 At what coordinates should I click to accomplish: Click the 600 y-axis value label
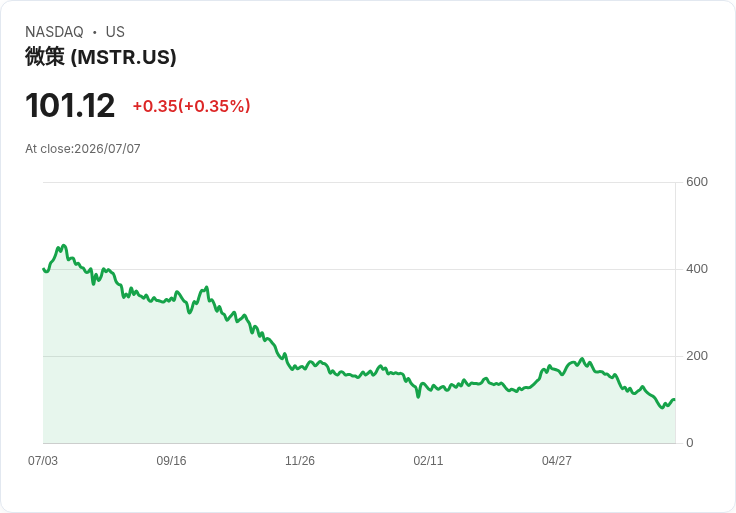pyautogui.click(x=697, y=182)
